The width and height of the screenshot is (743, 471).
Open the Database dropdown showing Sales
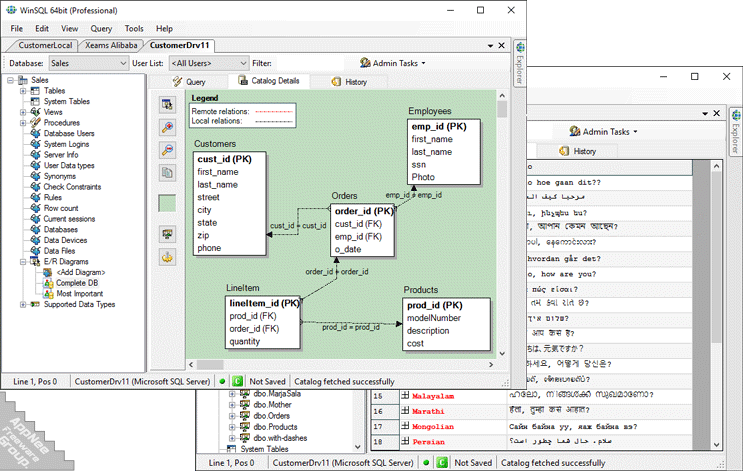coord(88,63)
